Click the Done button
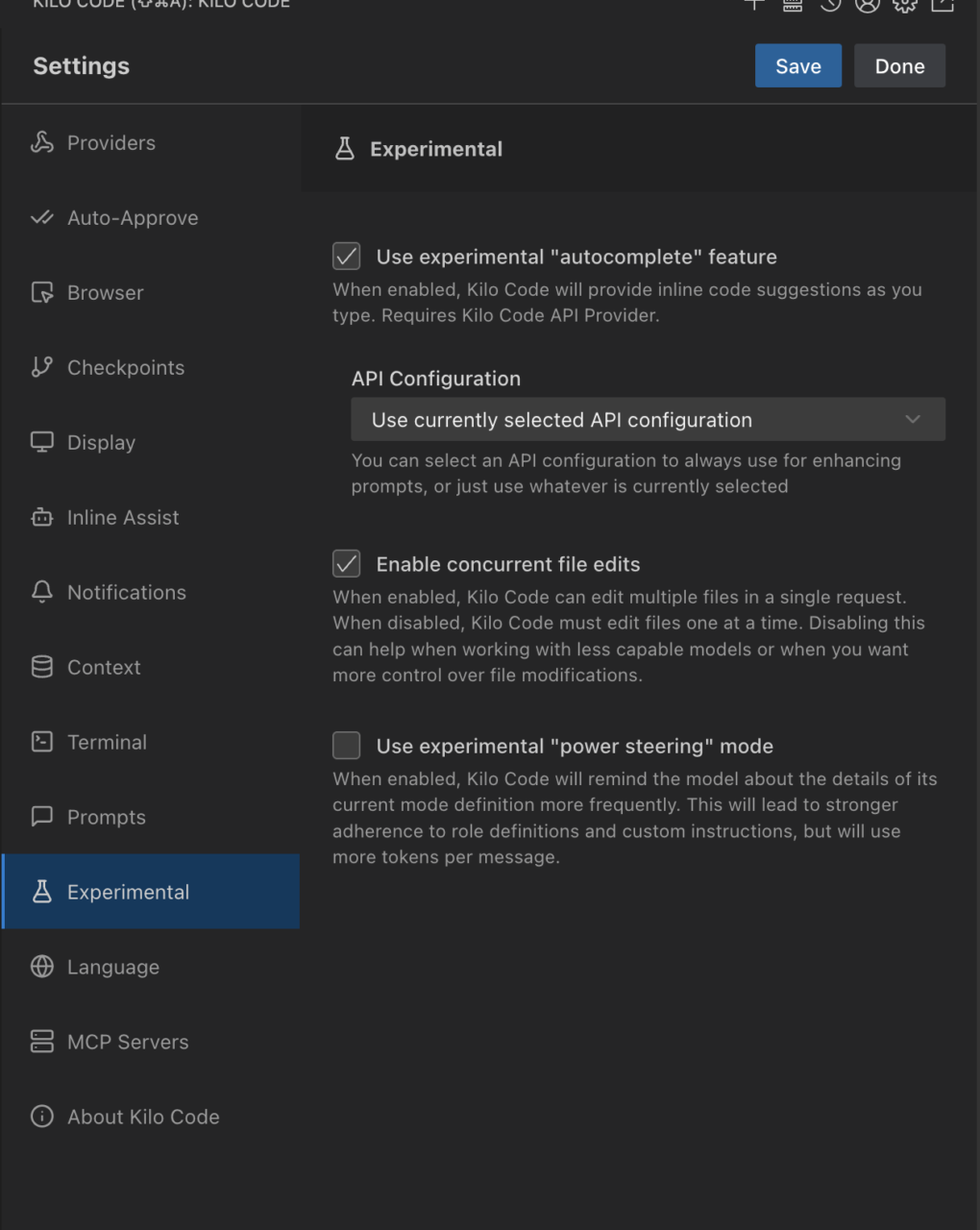Image resolution: width=980 pixels, height=1230 pixels. [899, 66]
